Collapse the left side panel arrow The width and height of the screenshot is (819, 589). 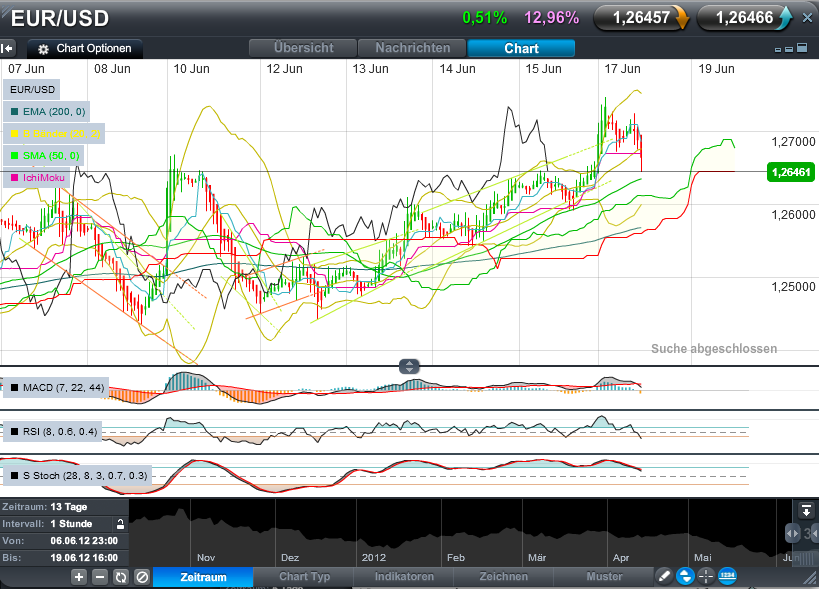click(8, 48)
